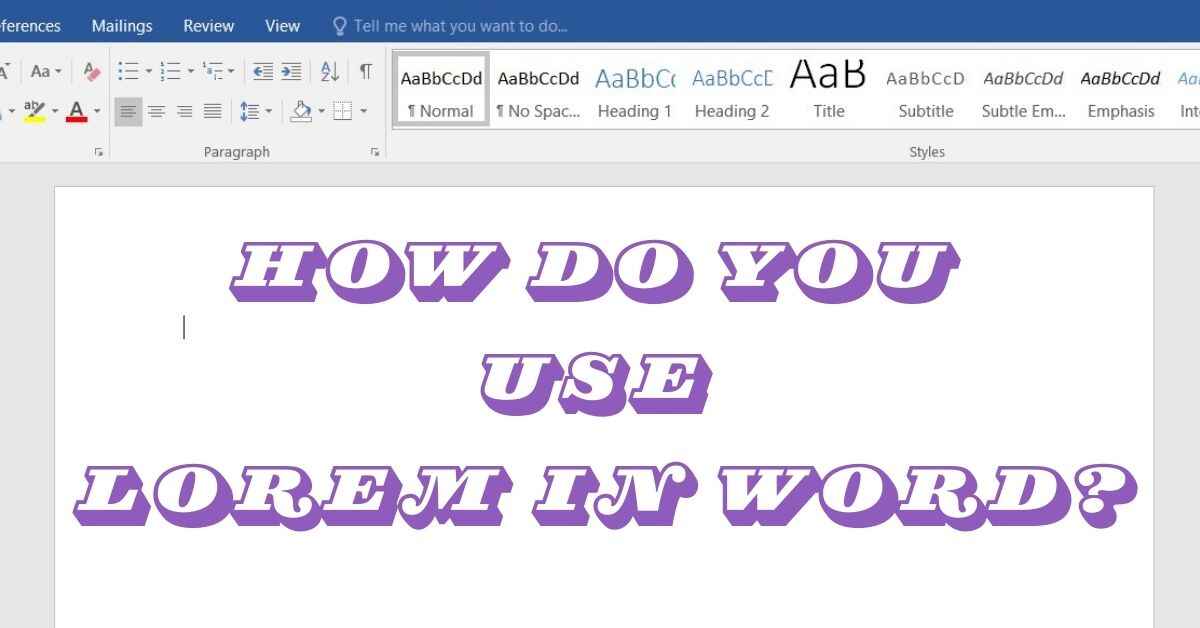This screenshot has height=628, width=1200.
Task: Sort text with the A-Z sort icon
Action: pyautogui.click(x=330, y=72)
